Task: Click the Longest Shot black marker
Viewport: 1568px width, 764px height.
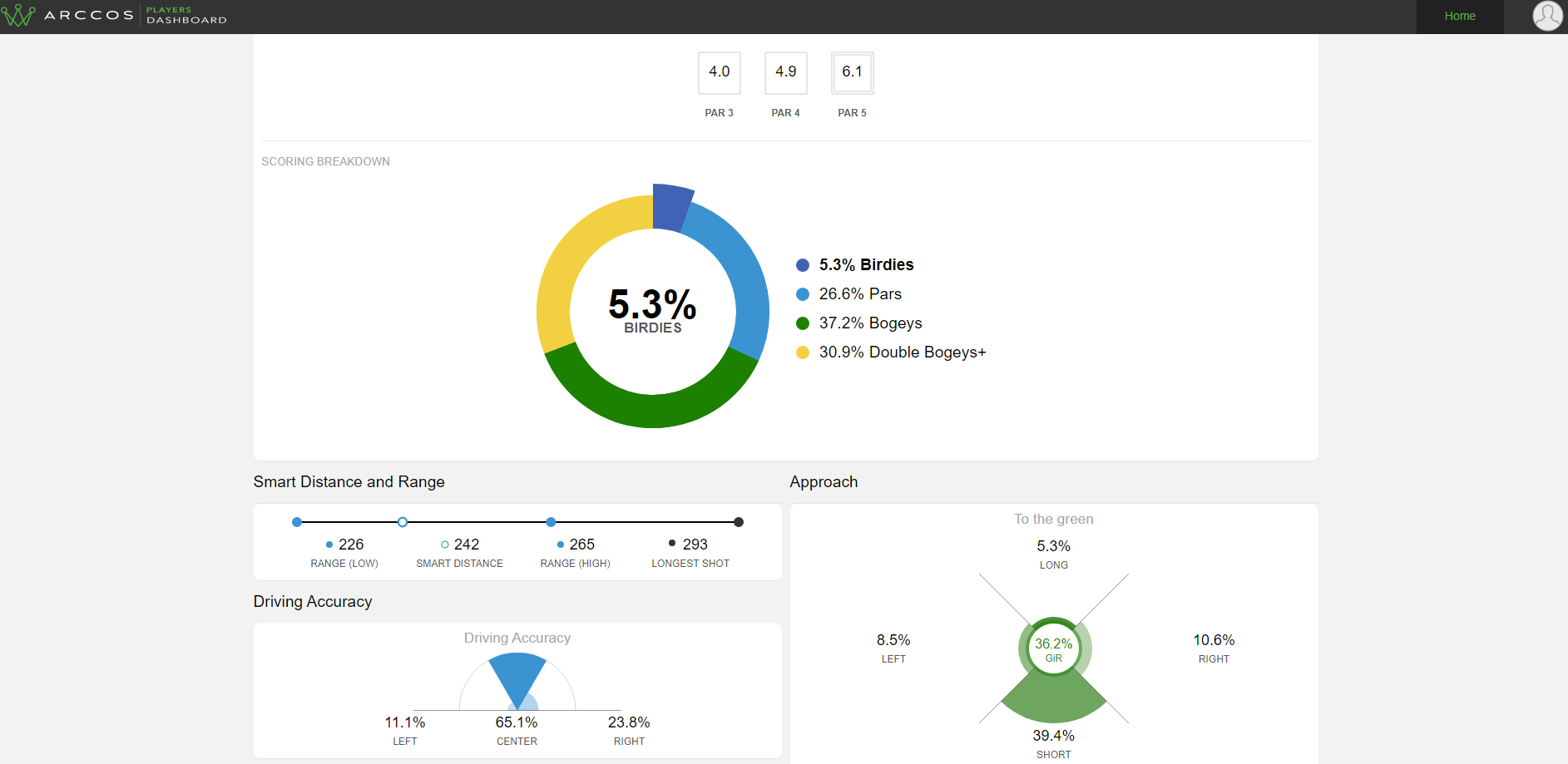Action: [x=739, y=522]
